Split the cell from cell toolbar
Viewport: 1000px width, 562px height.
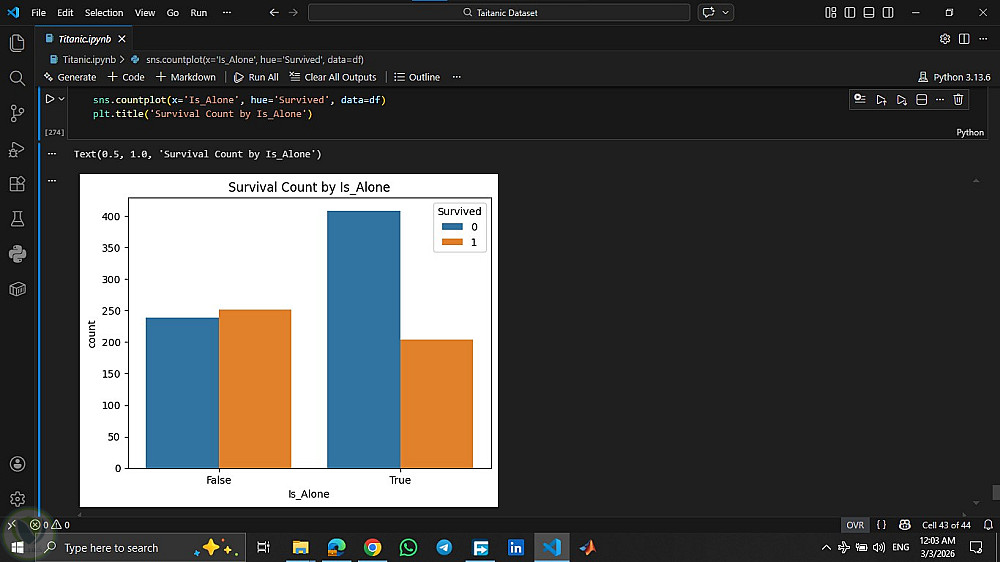[x=922, y=100]
